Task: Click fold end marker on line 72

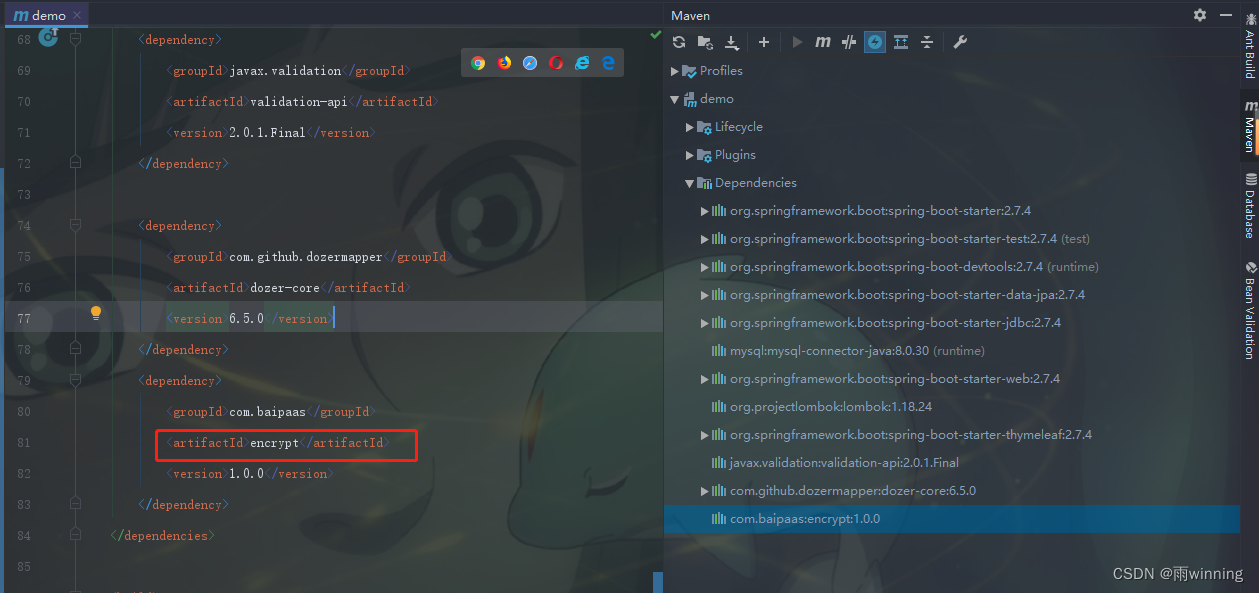Action: click(75, 162)
